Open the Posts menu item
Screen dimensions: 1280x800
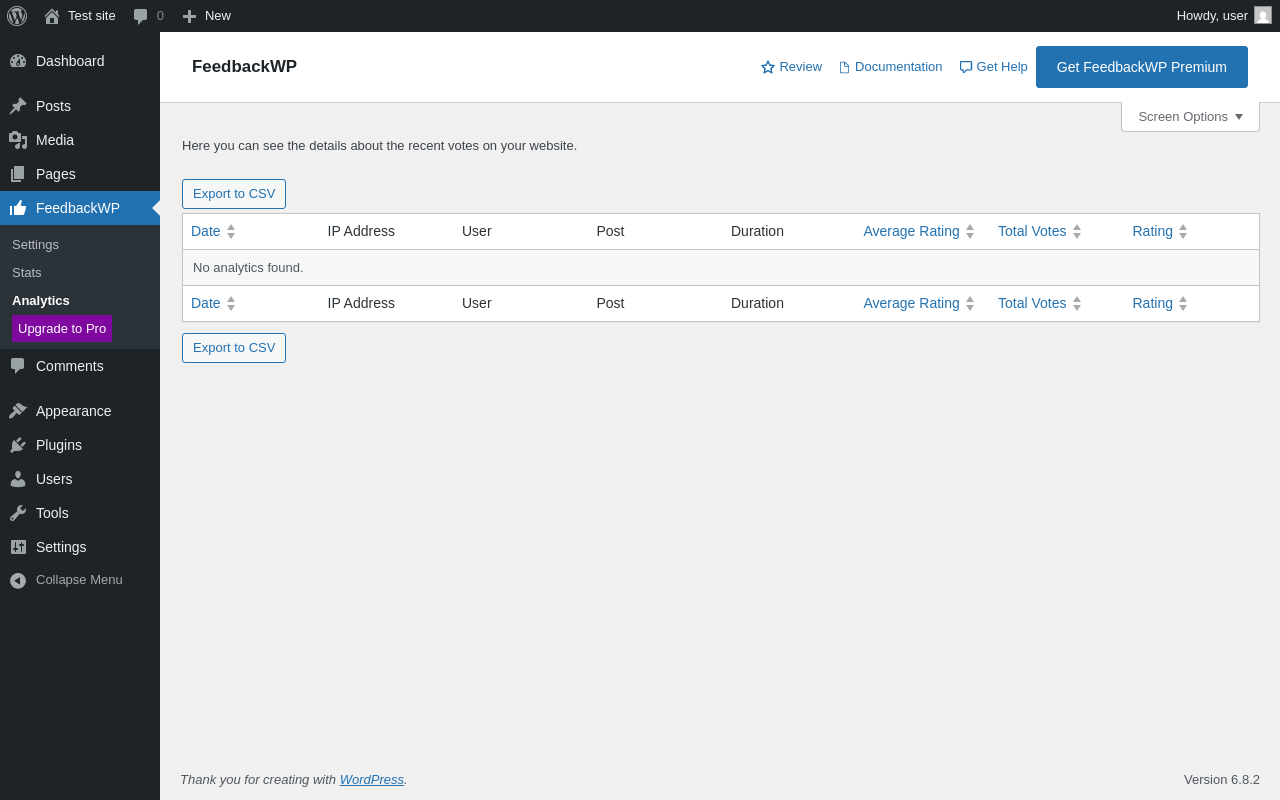point(80,106)
